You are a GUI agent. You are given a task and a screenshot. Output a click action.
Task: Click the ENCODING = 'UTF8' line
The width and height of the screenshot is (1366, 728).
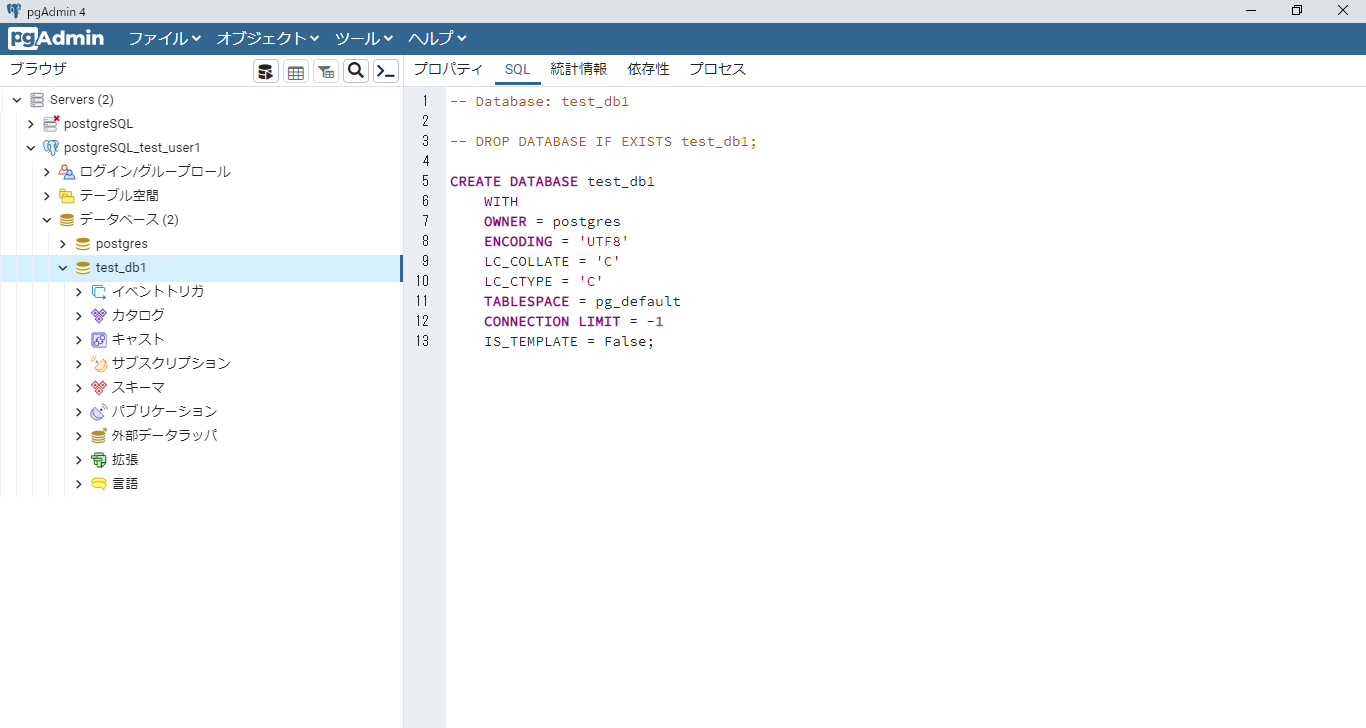point(556,241)
